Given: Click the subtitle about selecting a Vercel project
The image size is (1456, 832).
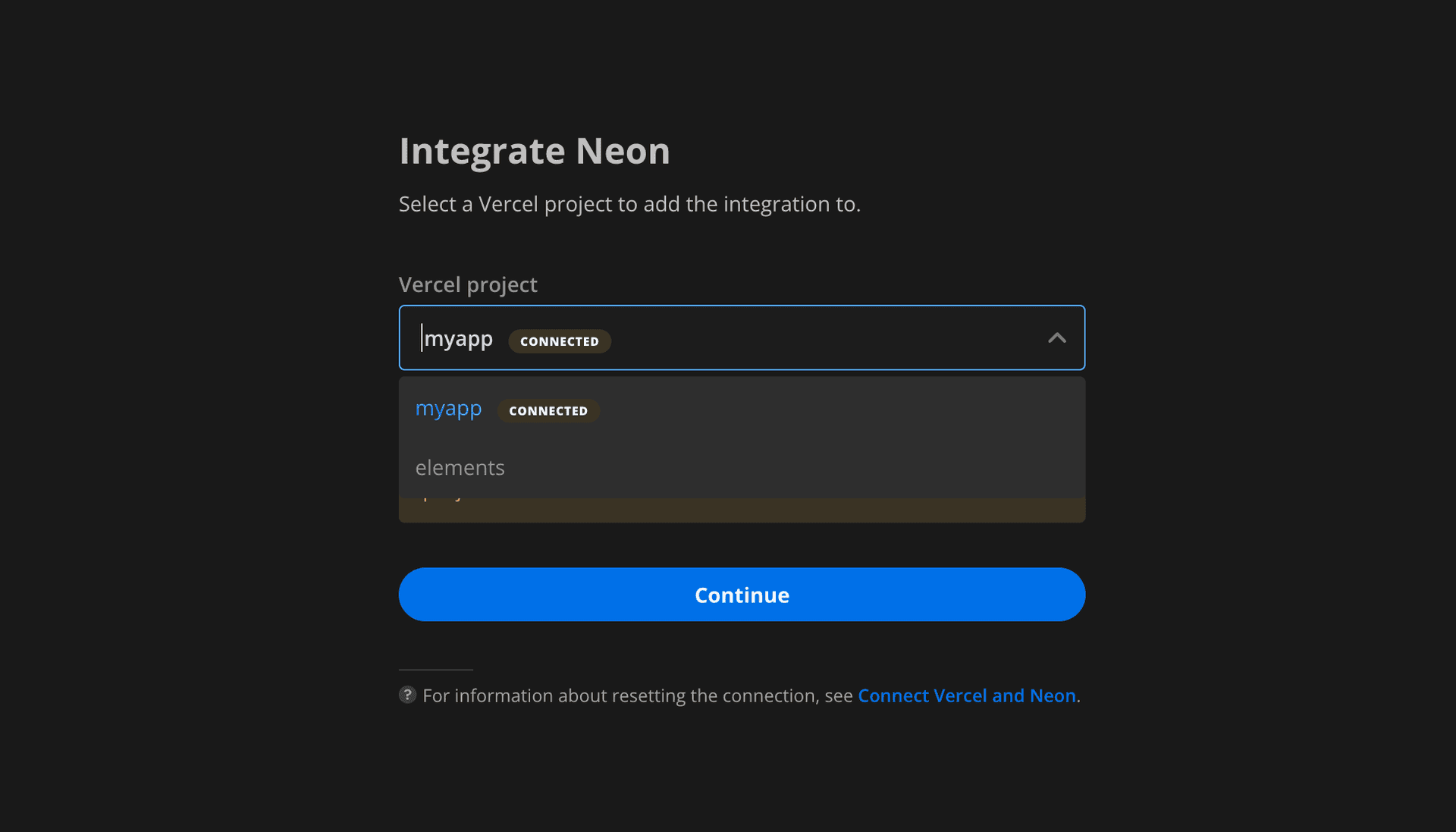Looking at the screenshot, I should click(x=630, y=204).
